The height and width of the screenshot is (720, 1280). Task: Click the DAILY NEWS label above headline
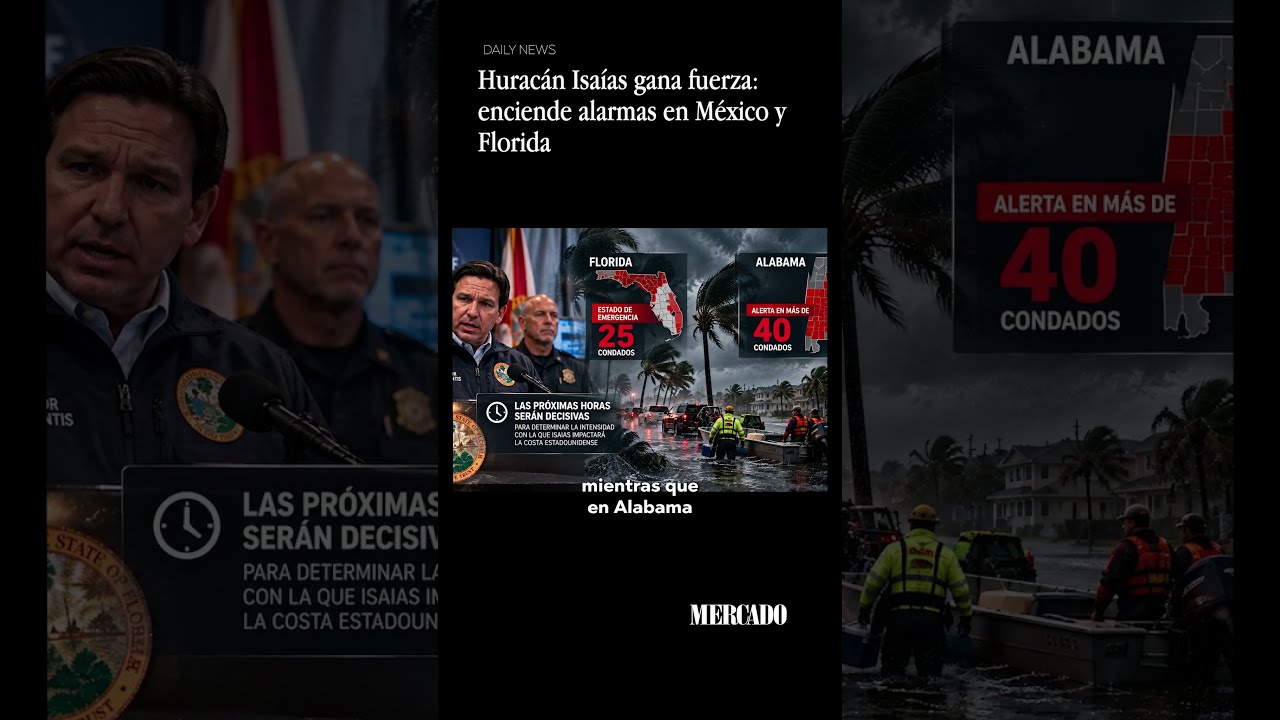point(519,50)
